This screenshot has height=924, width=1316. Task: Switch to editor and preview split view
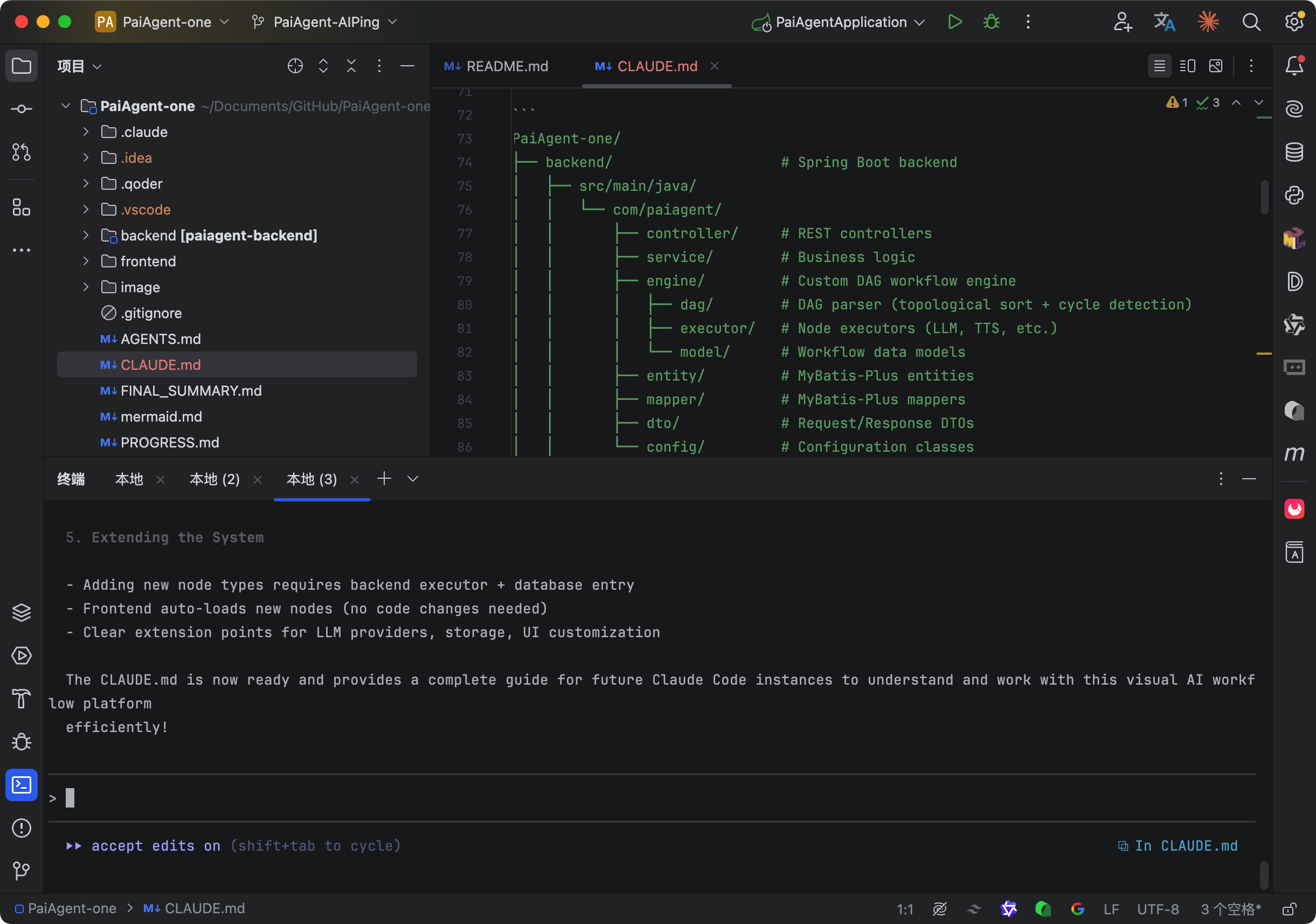point(1187,66)
